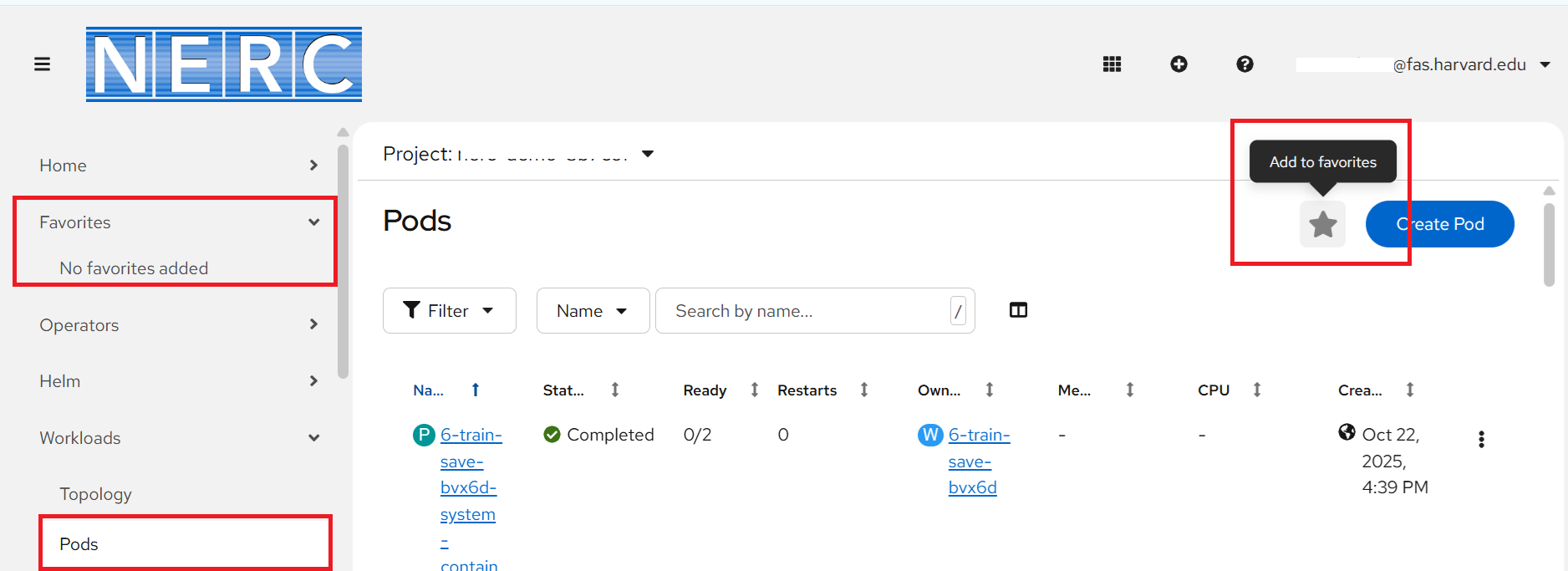Select Topology in the sidebar
The image size is (1568, 571).
point(96,494)
